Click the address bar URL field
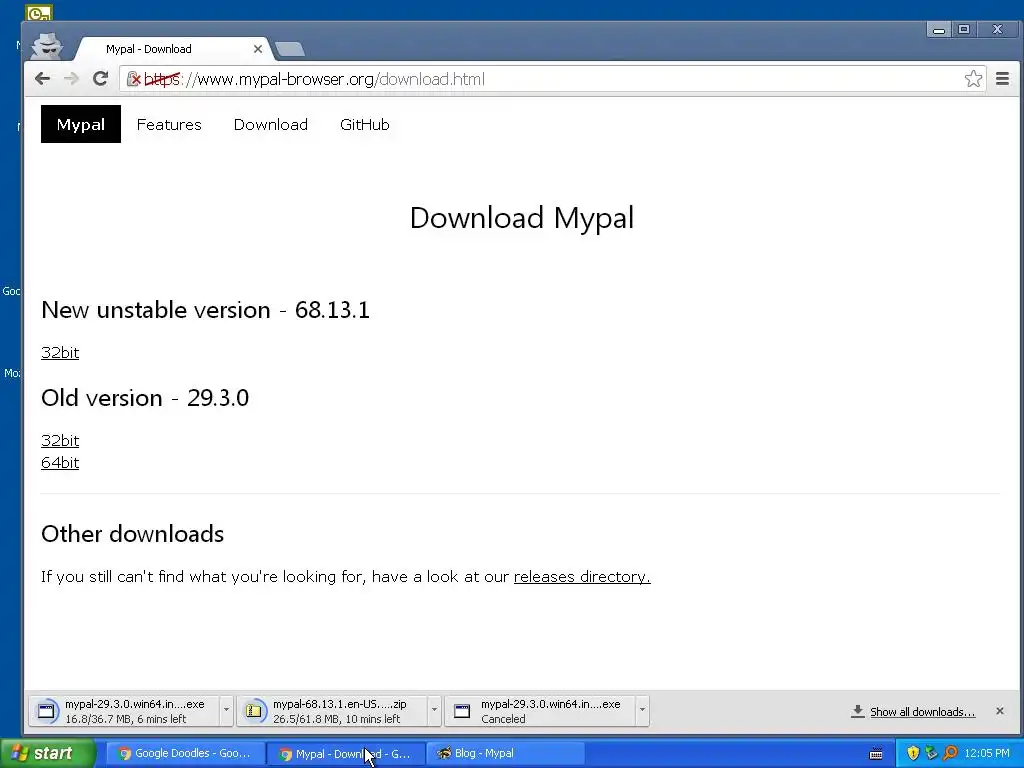This screenshot has height=768, width=1024. [x=552, y=79]
